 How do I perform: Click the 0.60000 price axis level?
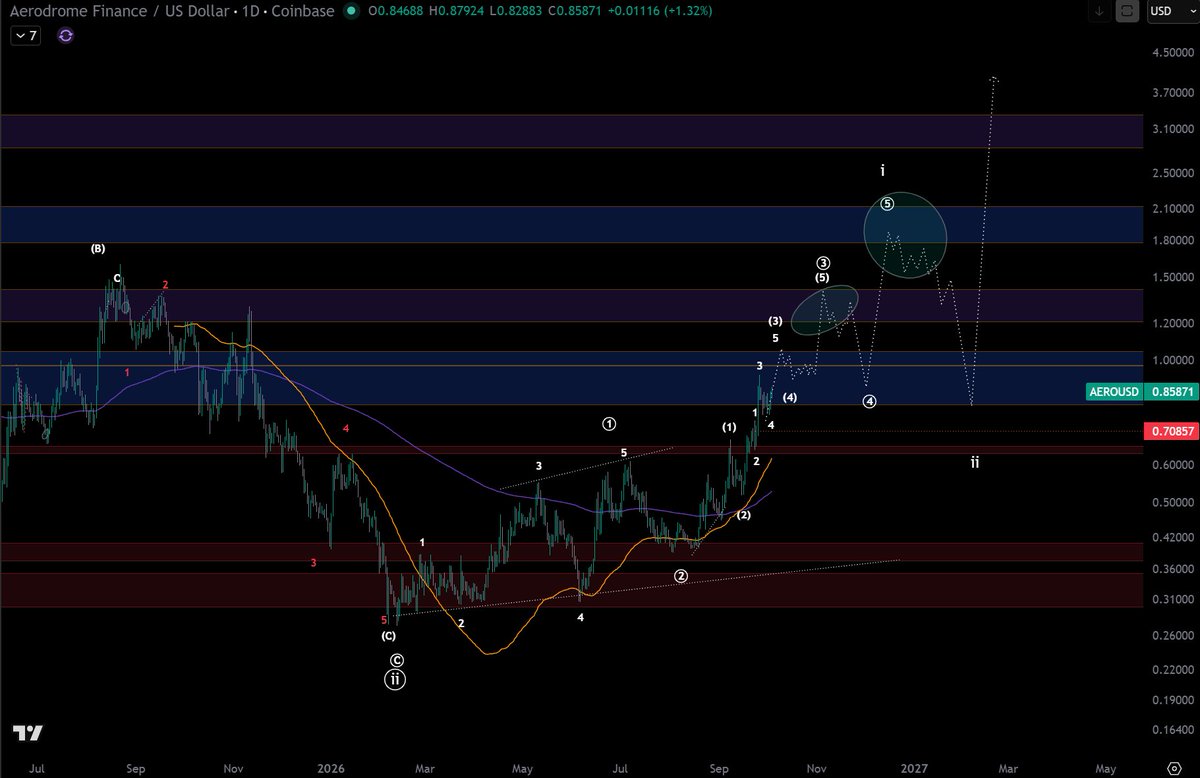(1172, 465)
